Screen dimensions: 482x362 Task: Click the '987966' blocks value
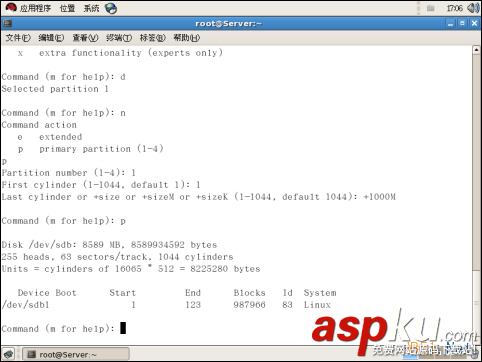(x=249, y=305)
